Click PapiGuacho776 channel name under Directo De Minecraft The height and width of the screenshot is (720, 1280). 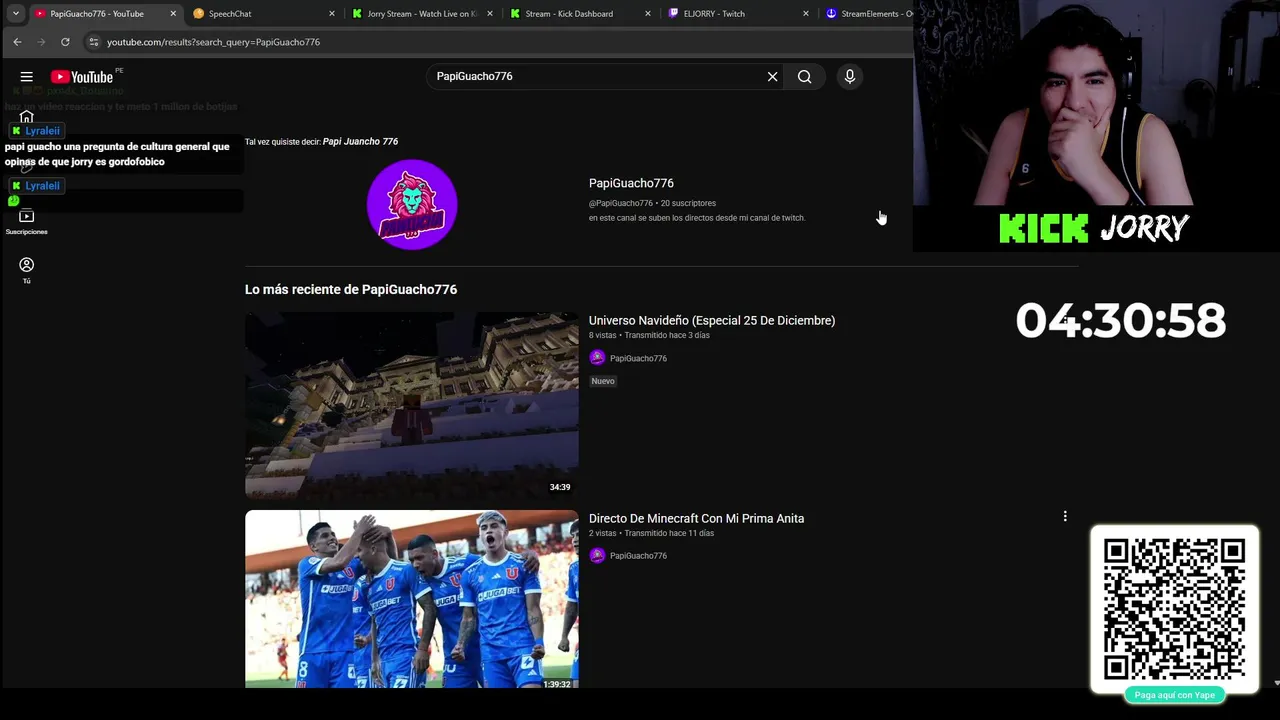(638, 556)
